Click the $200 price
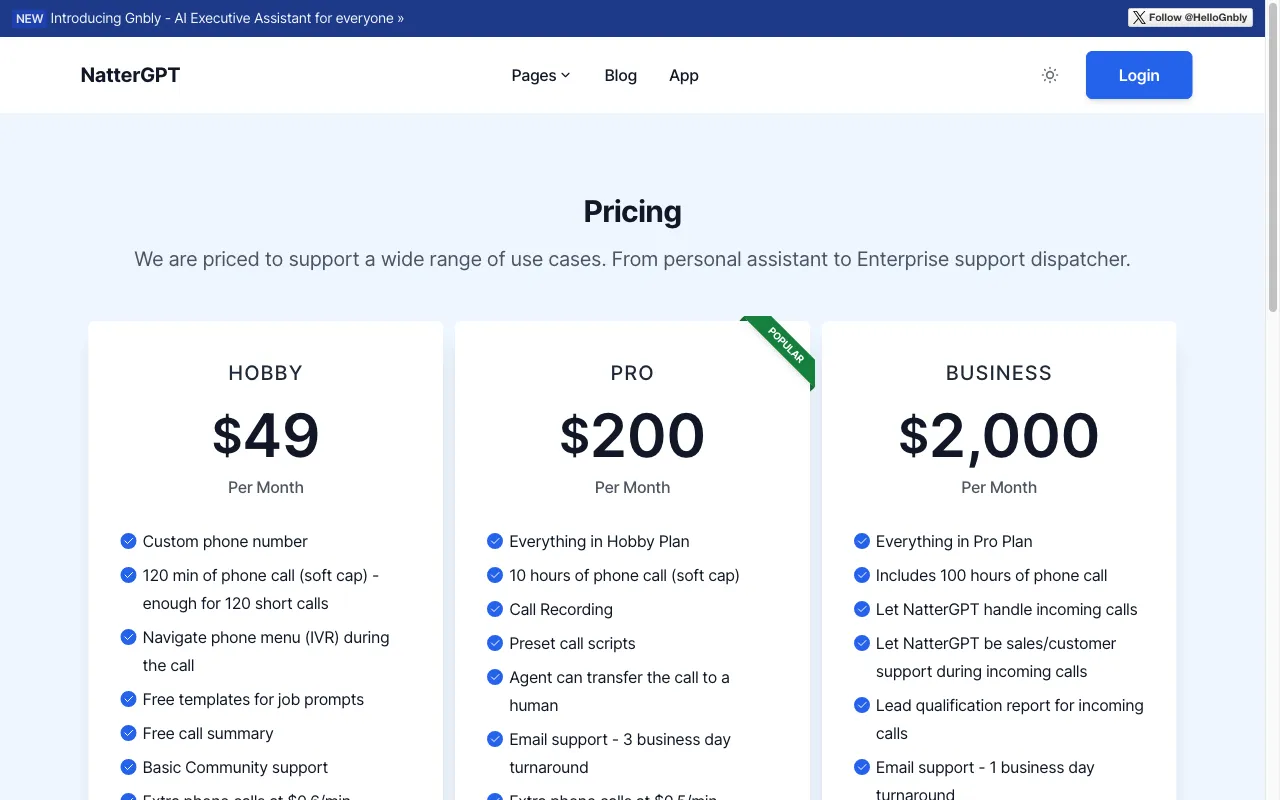This screenshot has width=1280, height=800. (632, 435)
